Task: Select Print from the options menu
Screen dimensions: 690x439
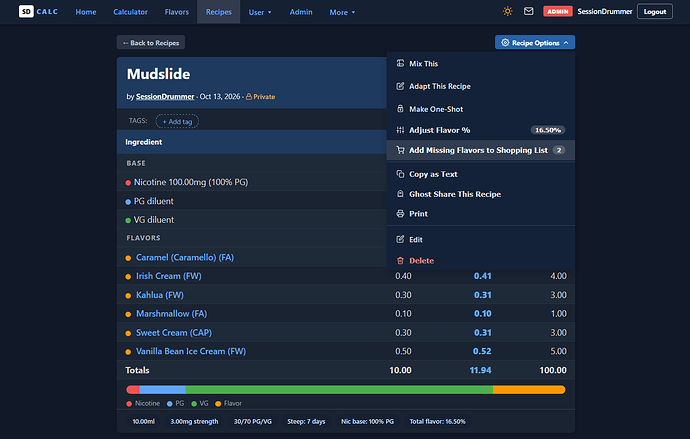Action: click(481, 214)
